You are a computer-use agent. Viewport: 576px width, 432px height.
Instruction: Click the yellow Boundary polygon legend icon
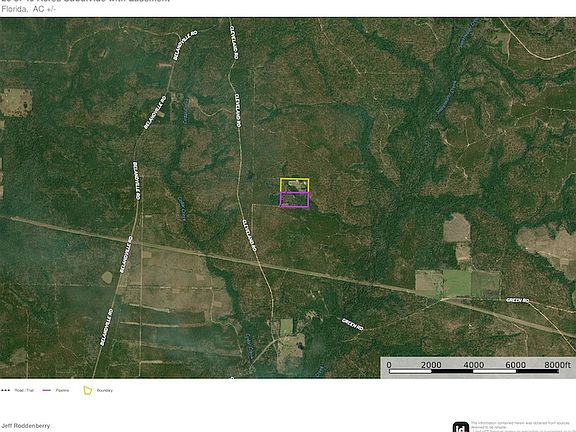pos(87,390)
